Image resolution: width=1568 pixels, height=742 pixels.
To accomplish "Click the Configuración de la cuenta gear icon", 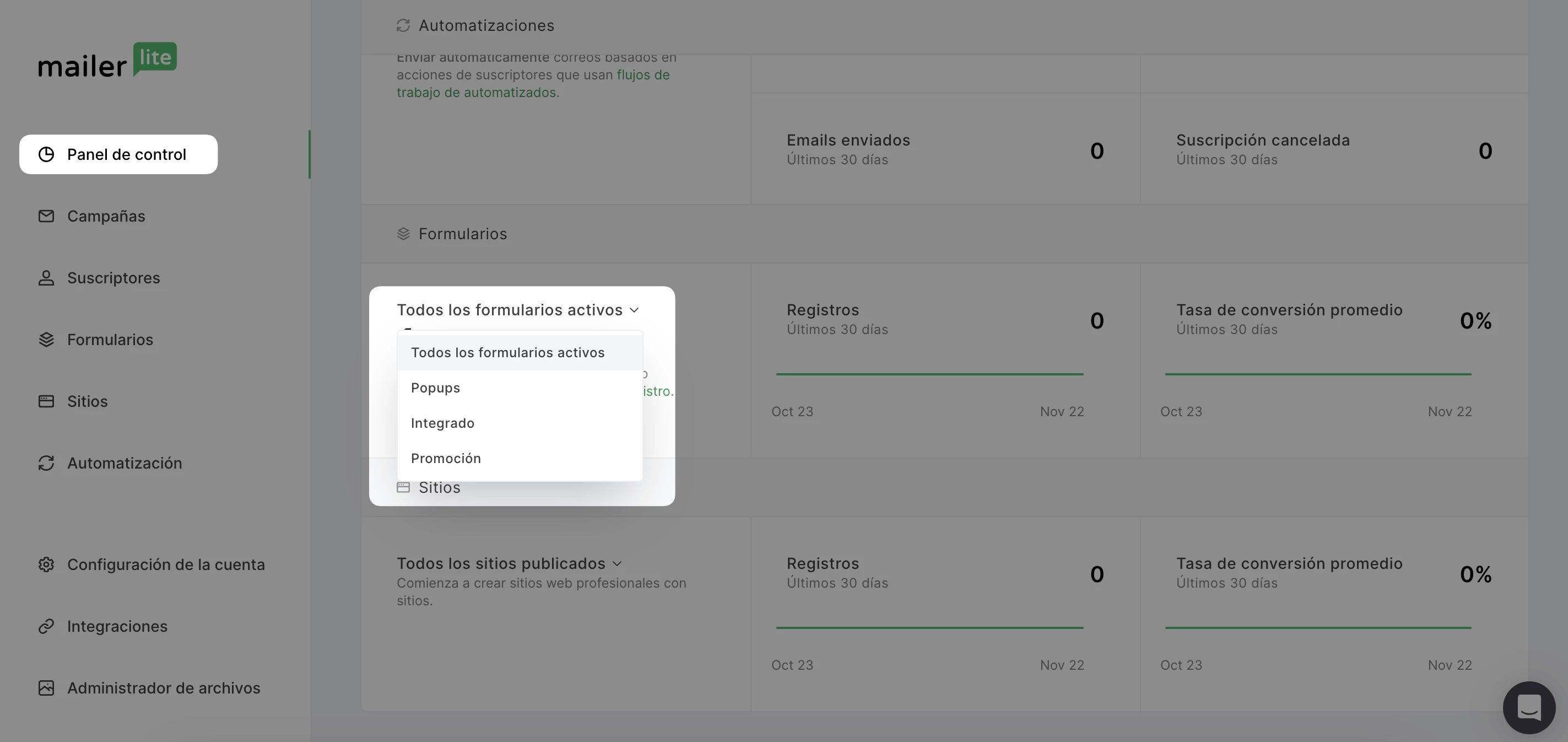I will point(46,564).
